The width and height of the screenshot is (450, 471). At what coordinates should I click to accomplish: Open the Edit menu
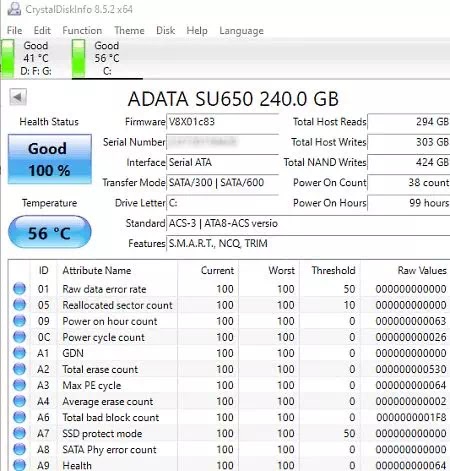pos(42,31)
